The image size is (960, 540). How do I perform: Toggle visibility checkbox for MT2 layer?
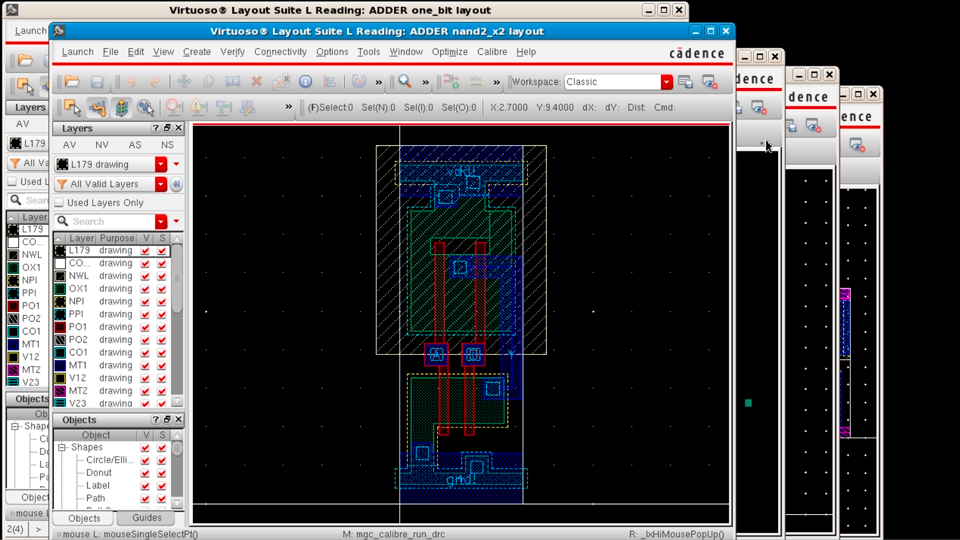145,391
